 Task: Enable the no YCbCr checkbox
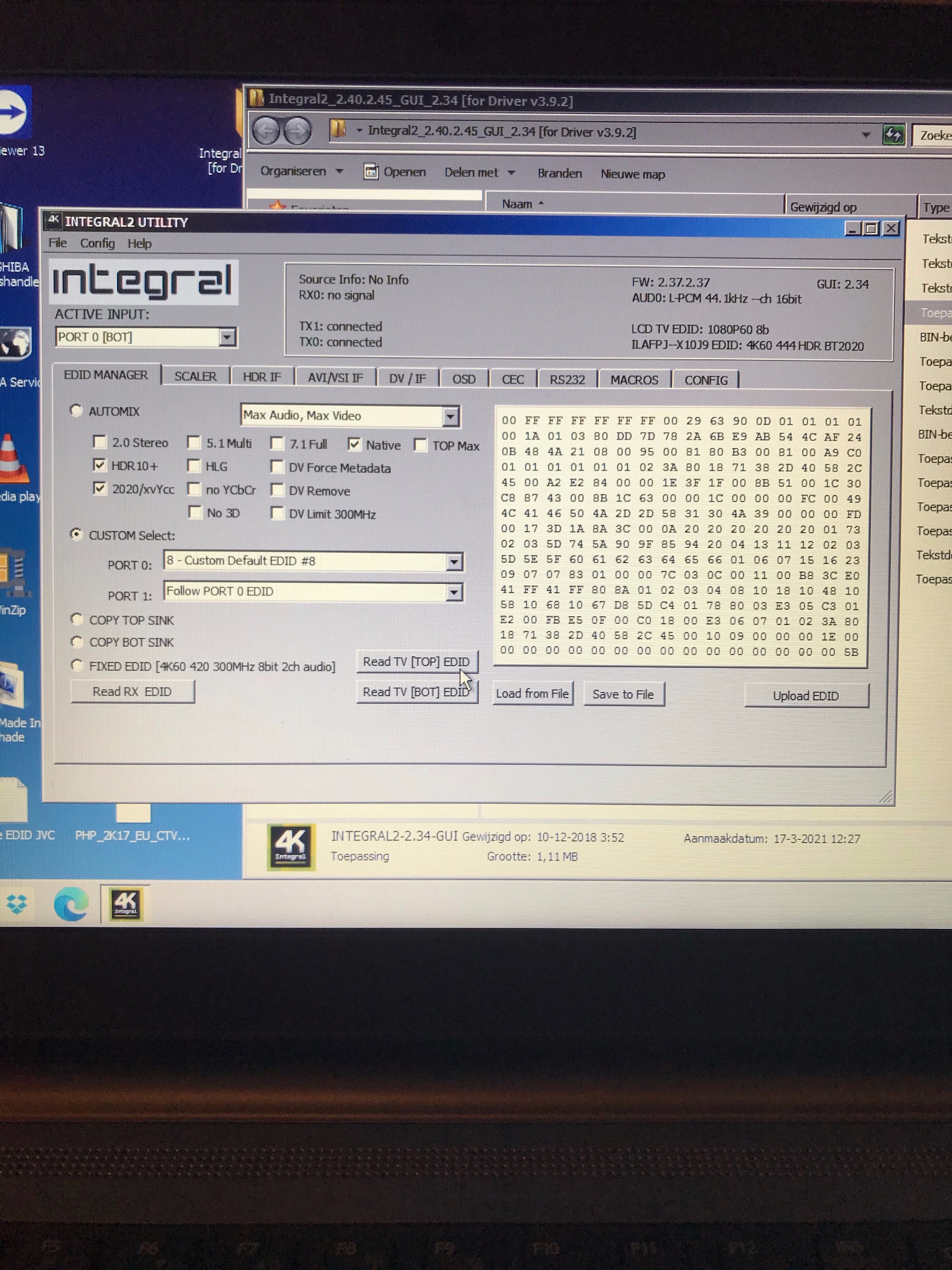[x=193, y=489]
